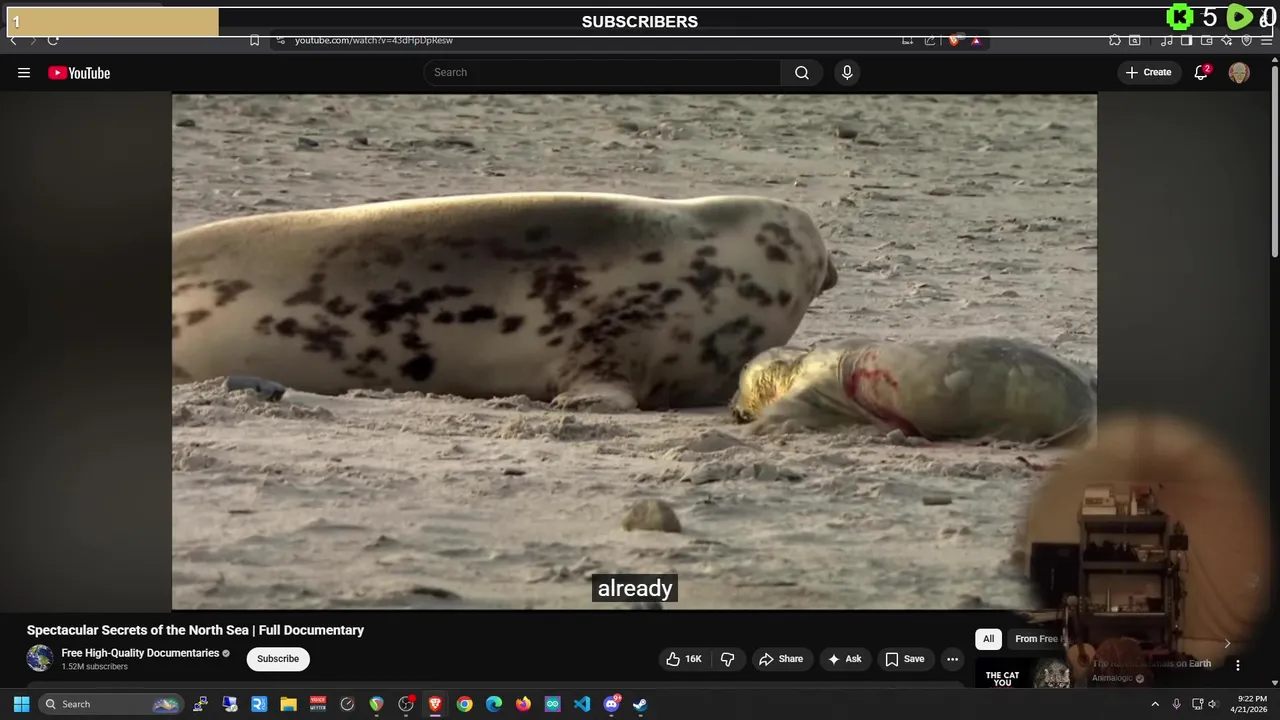The image size is (1280, 720).
Task: Open the YouTube hamburger guide menu
Action: click(x=24, y=72)
